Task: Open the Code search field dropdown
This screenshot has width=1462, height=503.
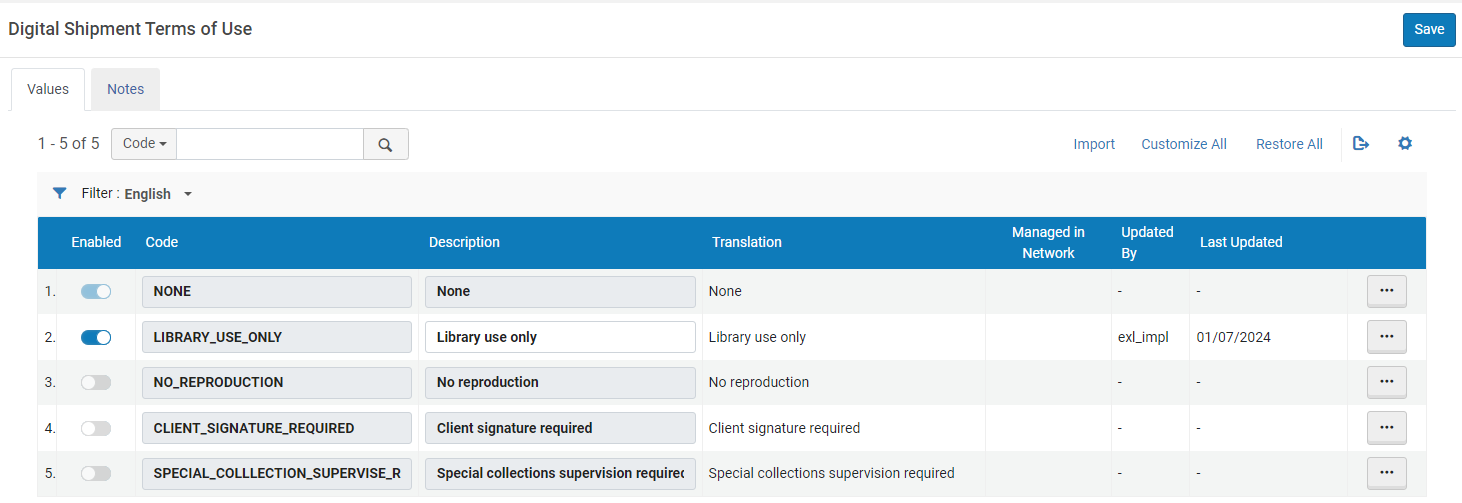Action: point(144,144)
